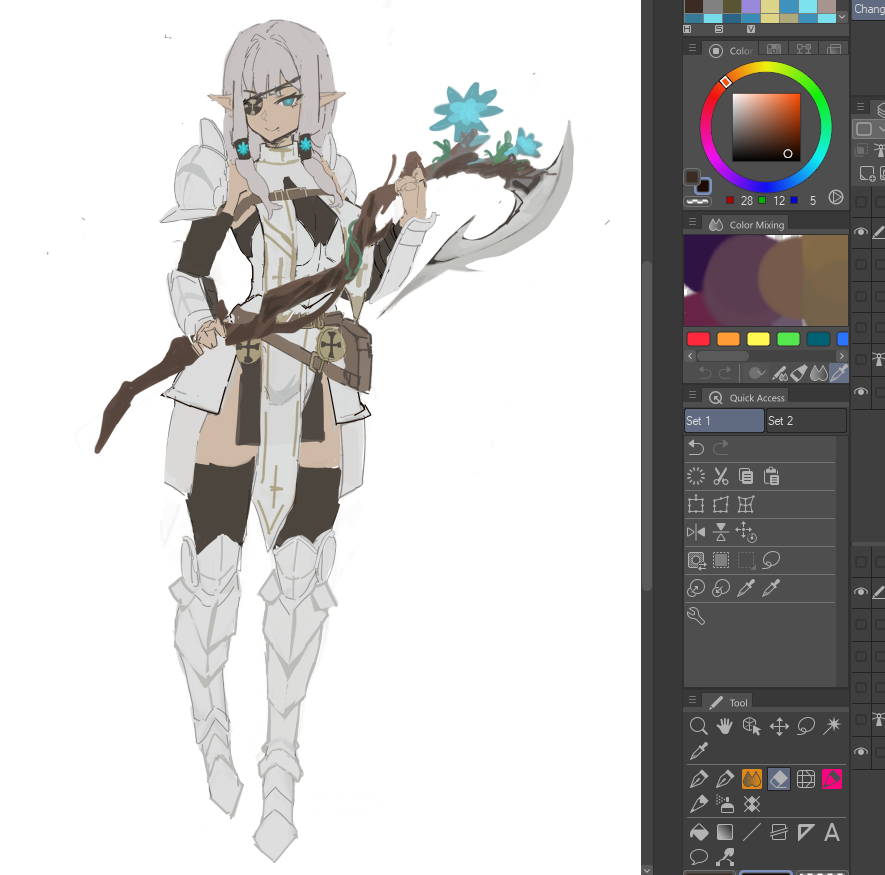Pick the yellow swatch in Color Mixing
This screenshot has height=875, width=885.
coord(758,339)
